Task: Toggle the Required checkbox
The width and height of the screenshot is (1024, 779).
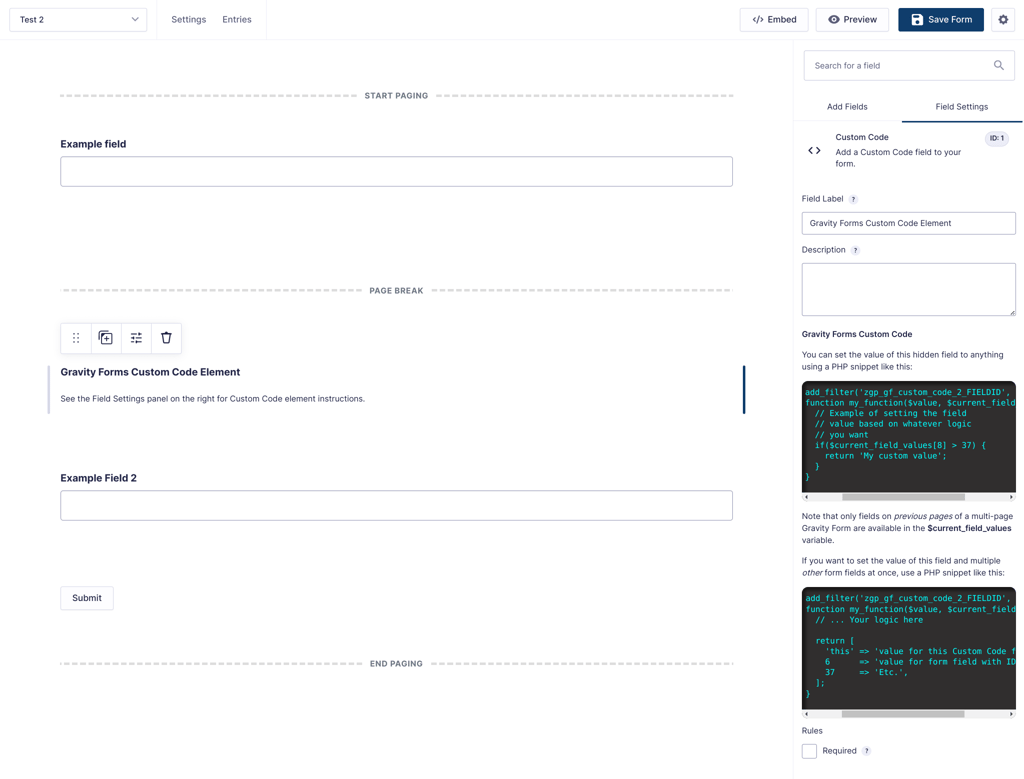Action: click(809, 751)
